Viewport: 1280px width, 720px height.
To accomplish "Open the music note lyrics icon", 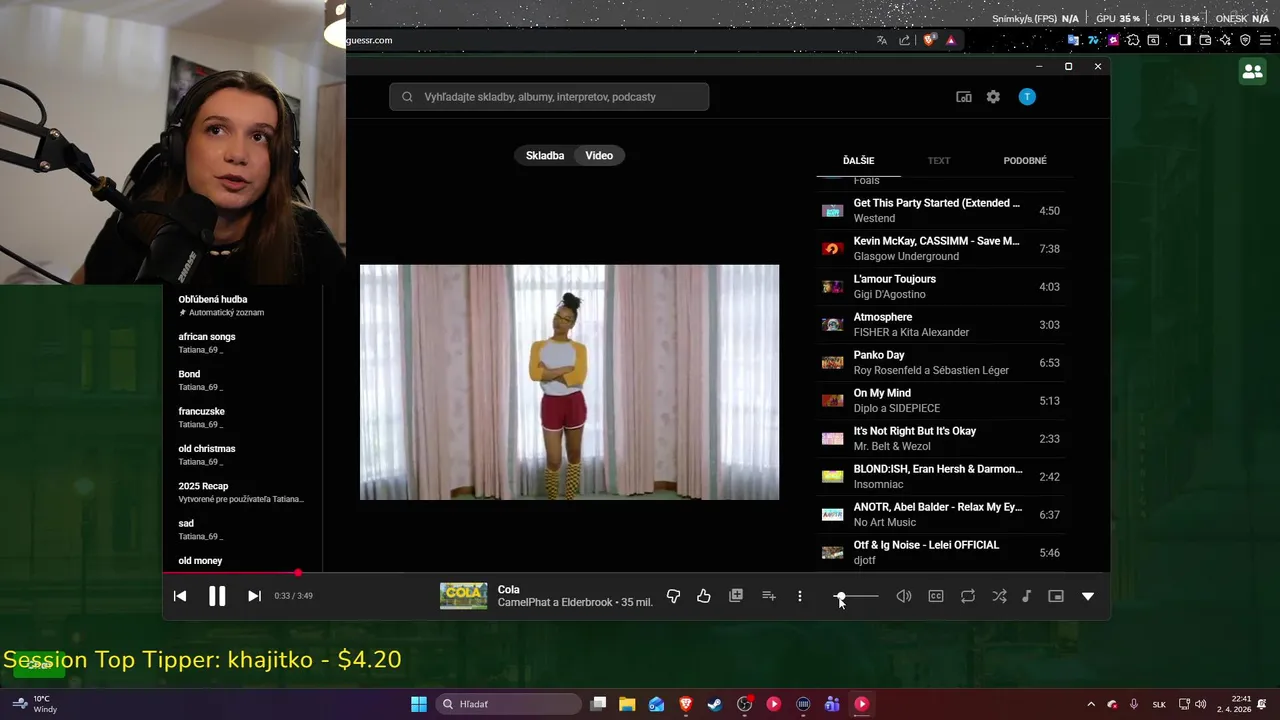I will [x=1026, y=596].
